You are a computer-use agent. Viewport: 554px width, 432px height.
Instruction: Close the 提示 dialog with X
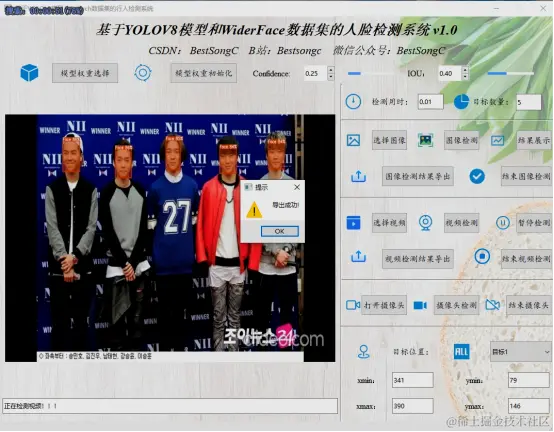[297, 187]
